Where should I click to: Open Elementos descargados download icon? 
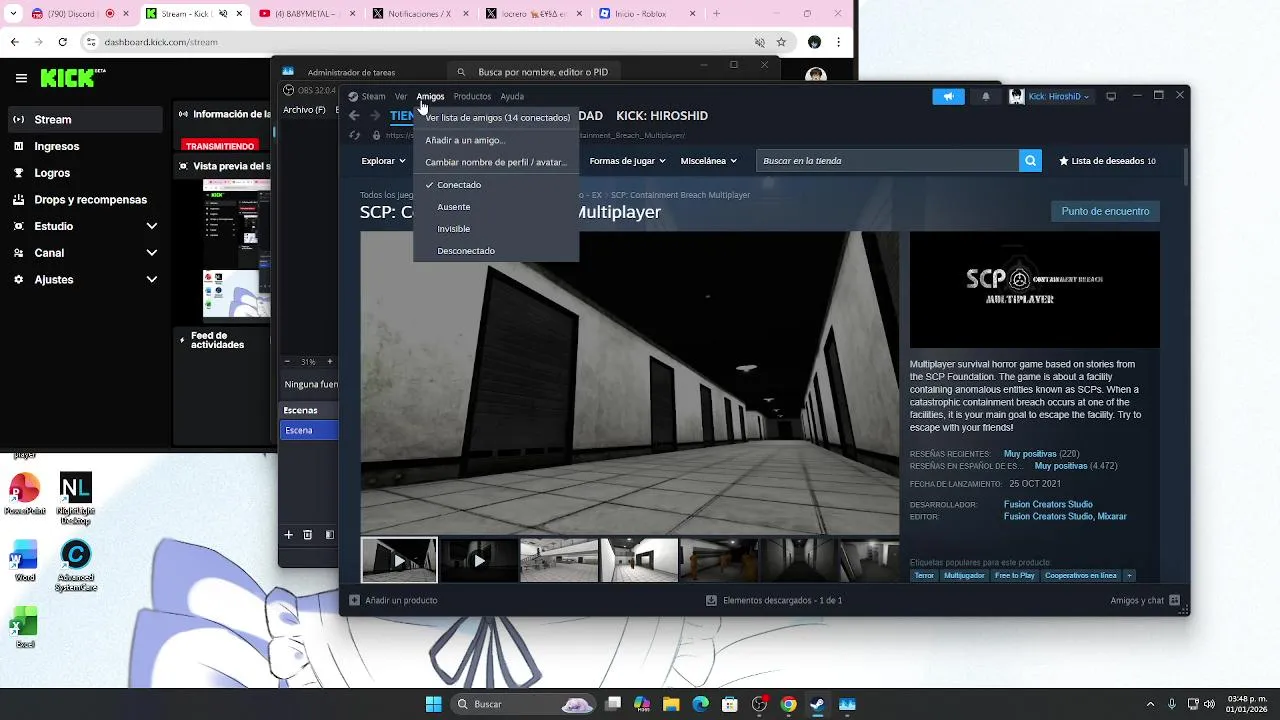[x=711, y=600]
